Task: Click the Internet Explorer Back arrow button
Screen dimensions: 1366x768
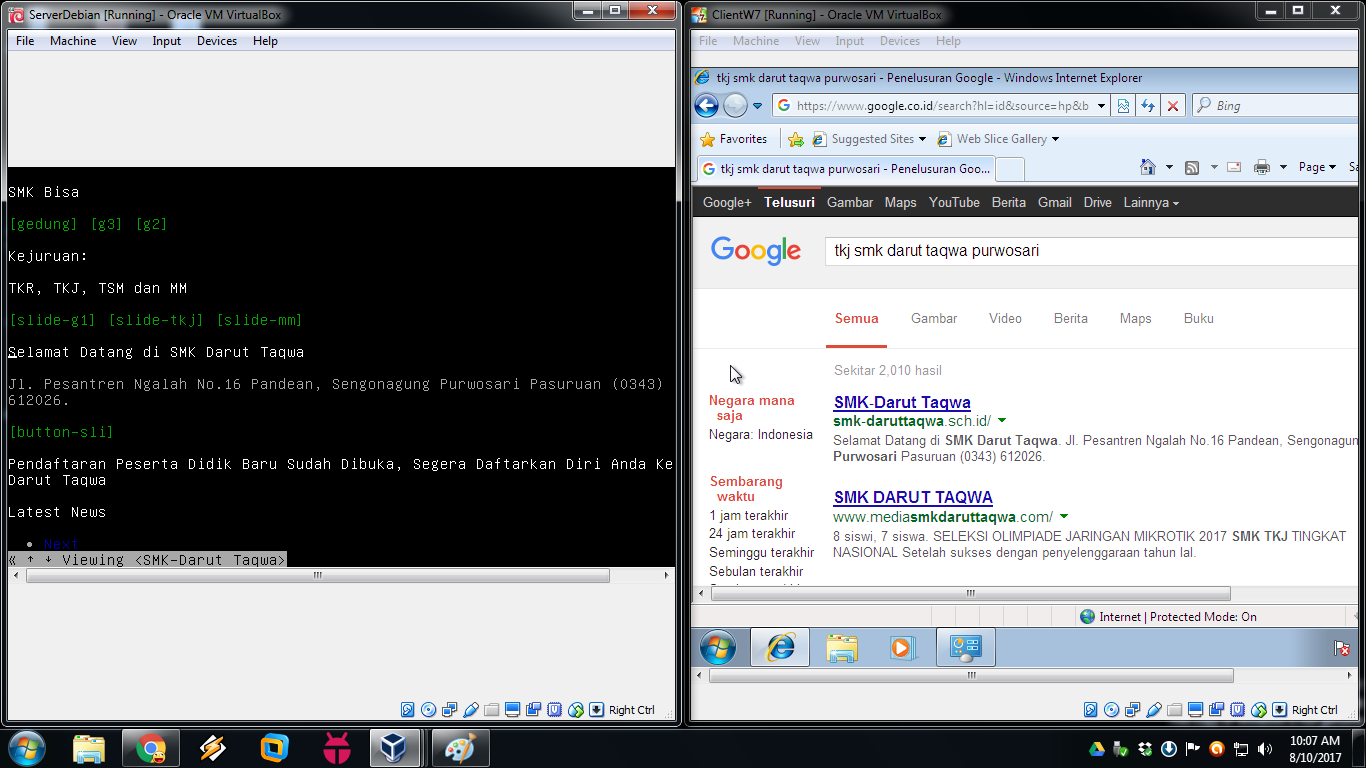Action: (706, 105)
